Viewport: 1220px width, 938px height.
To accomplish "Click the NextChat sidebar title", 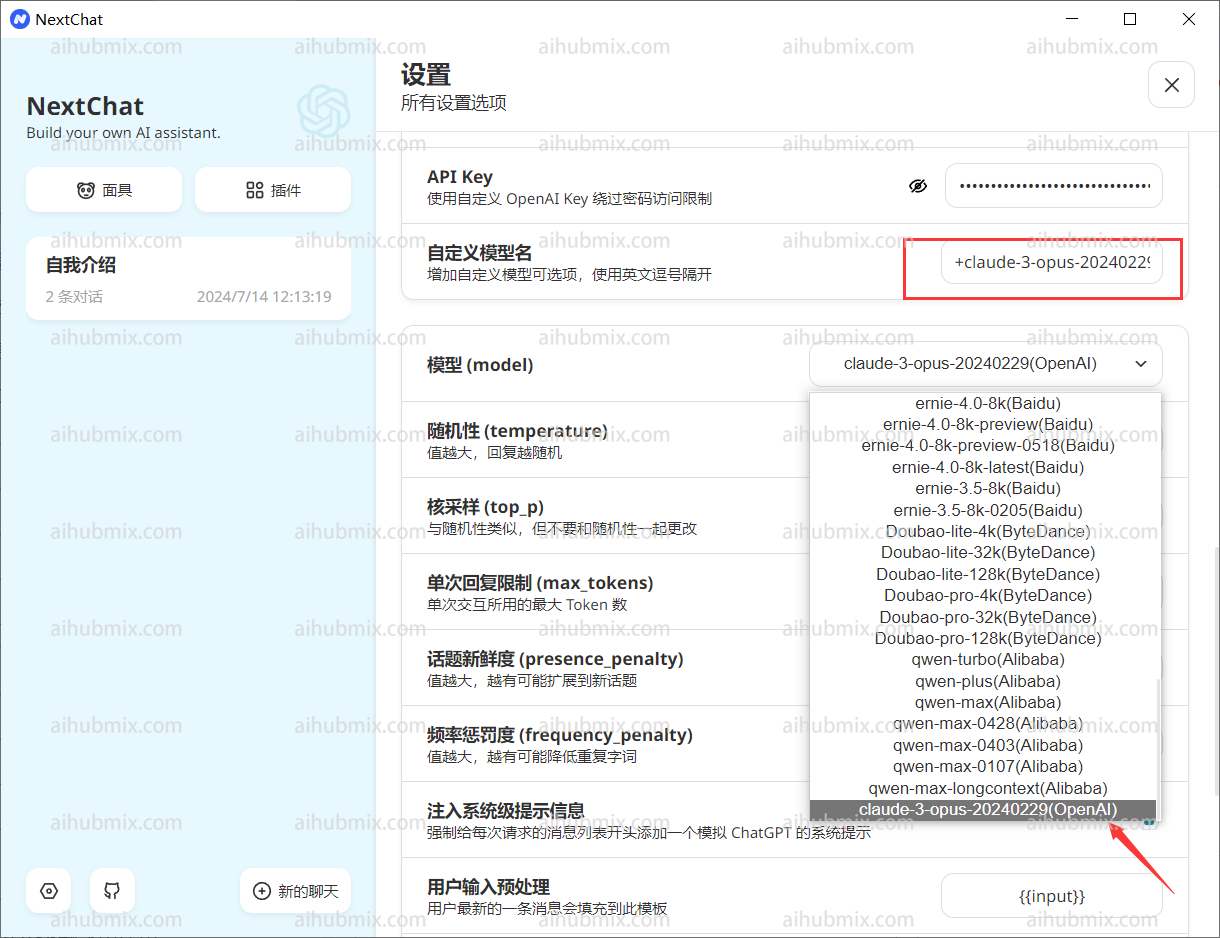I will click(x=85, y=107).
